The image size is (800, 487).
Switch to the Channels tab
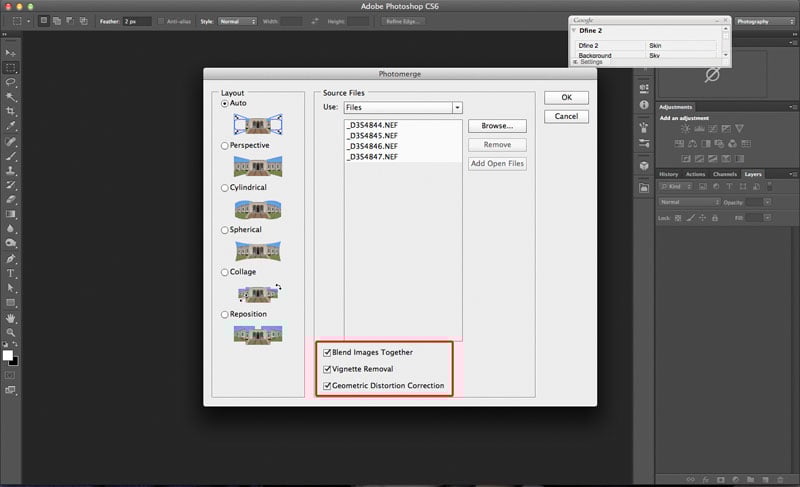tap(724, 174)
